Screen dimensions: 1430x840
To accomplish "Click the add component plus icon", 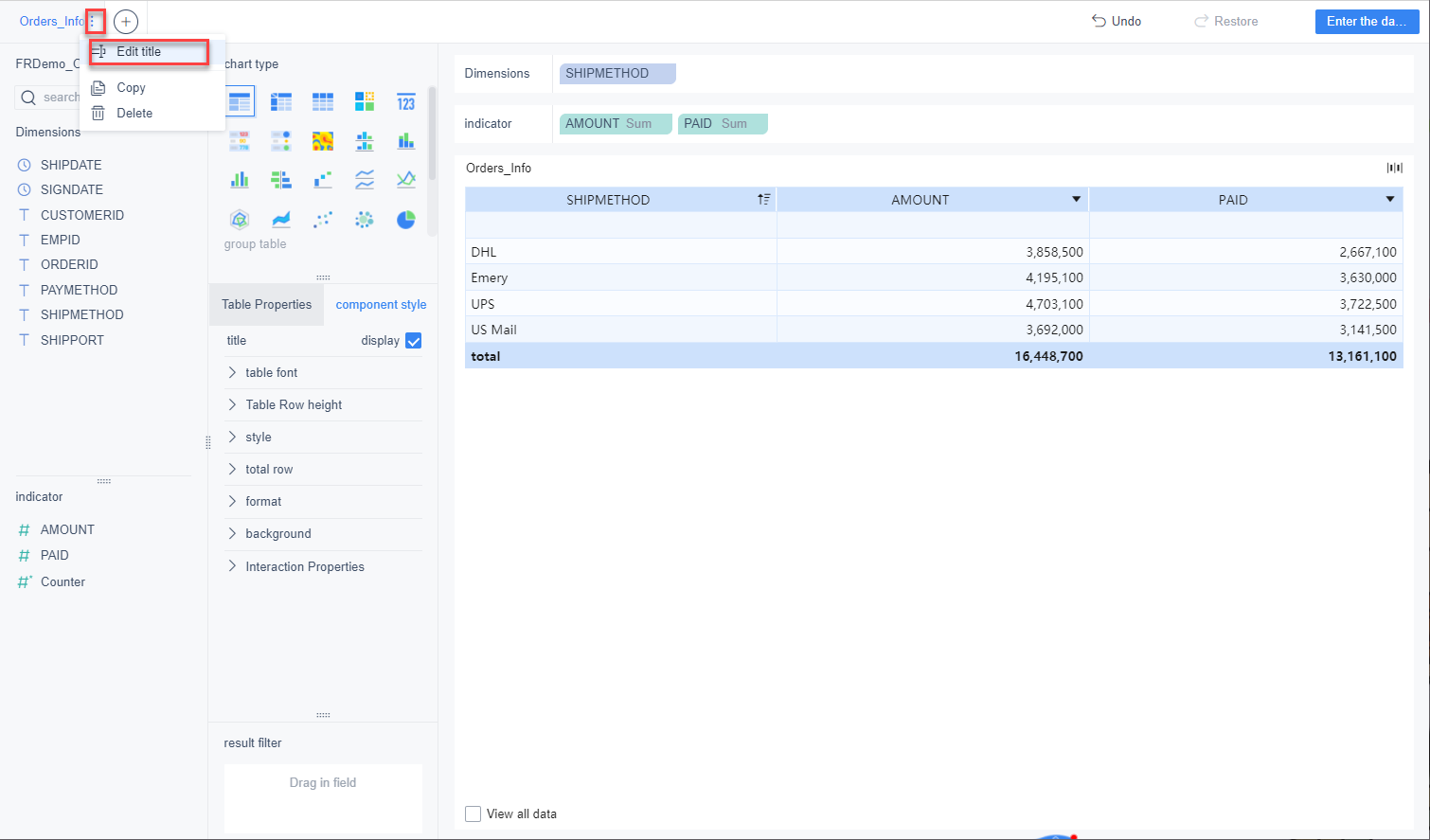I will pyautogui.click(x=126, y=22).
